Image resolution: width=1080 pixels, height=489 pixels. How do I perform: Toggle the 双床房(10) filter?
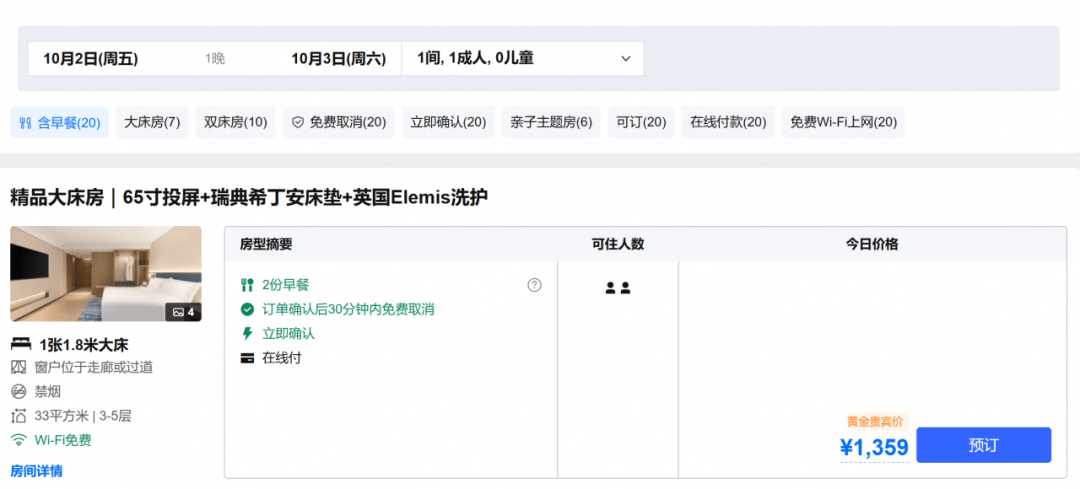pos(236,123)
